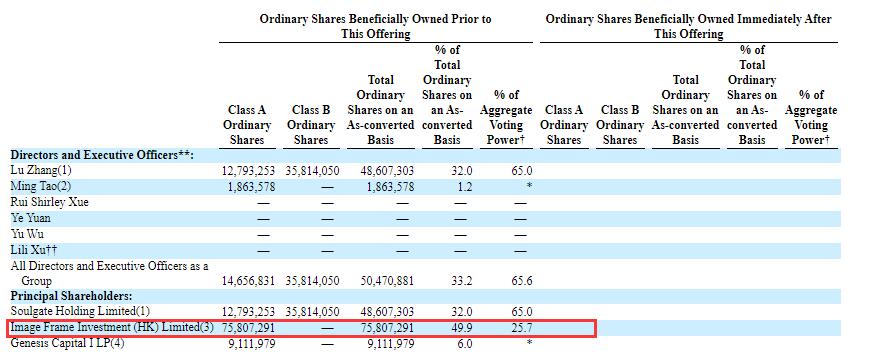
Task: Select the 25.7 voting power value
Action: tap(521, 328)
